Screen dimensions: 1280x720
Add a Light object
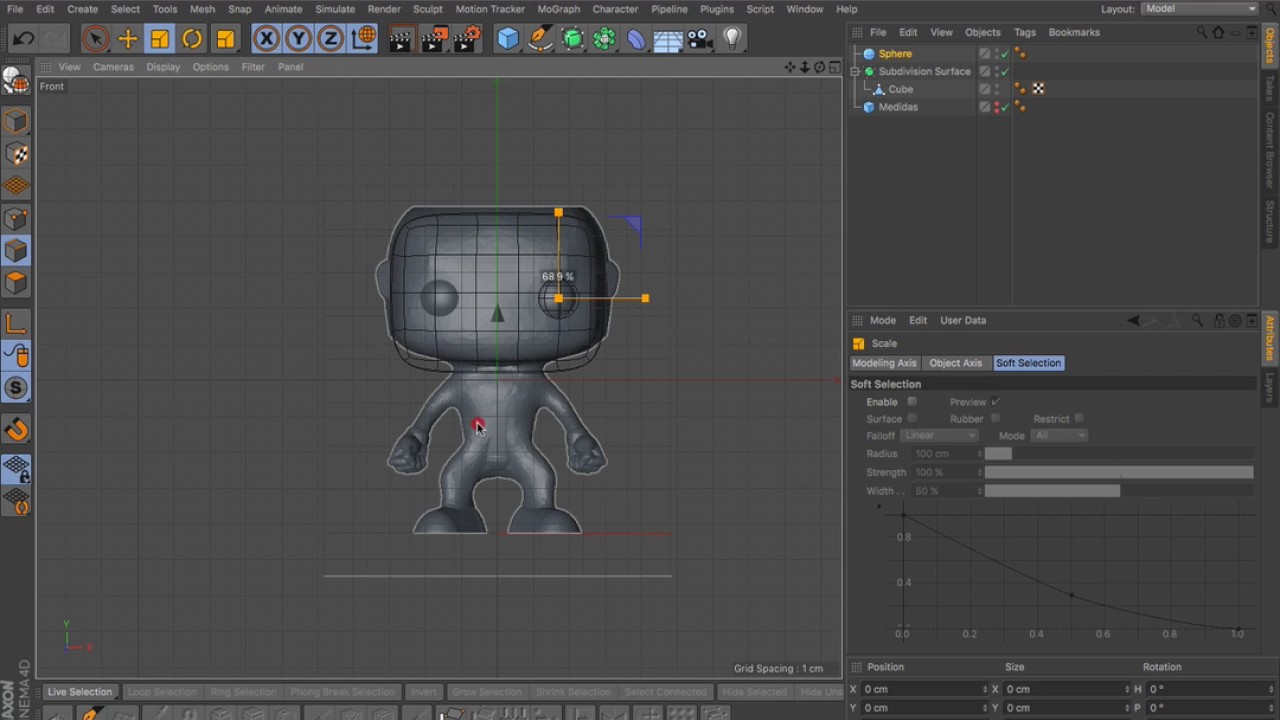(x=732, y=39)
